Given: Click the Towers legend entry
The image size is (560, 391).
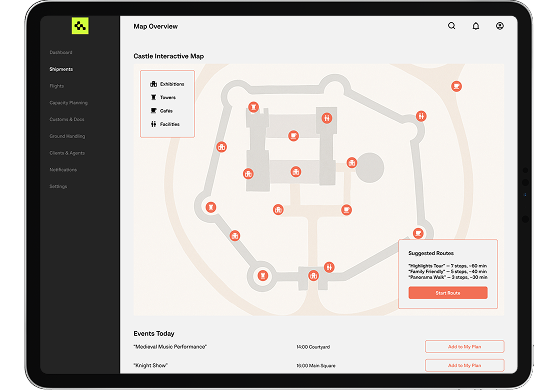Looking at the screenshot, I should coord(163,97).
